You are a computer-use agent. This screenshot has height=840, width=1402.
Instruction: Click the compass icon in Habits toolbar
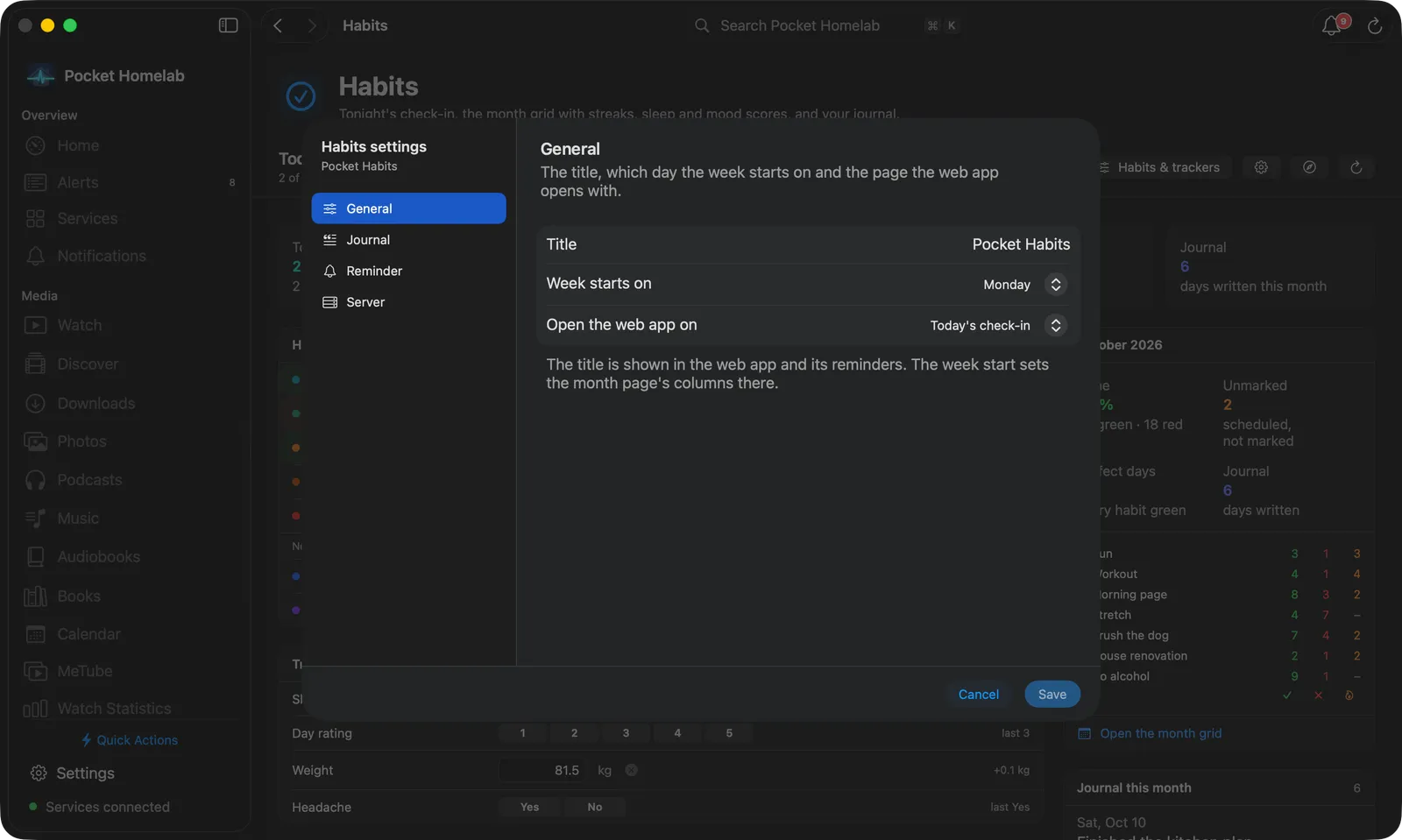(1309, 167)
